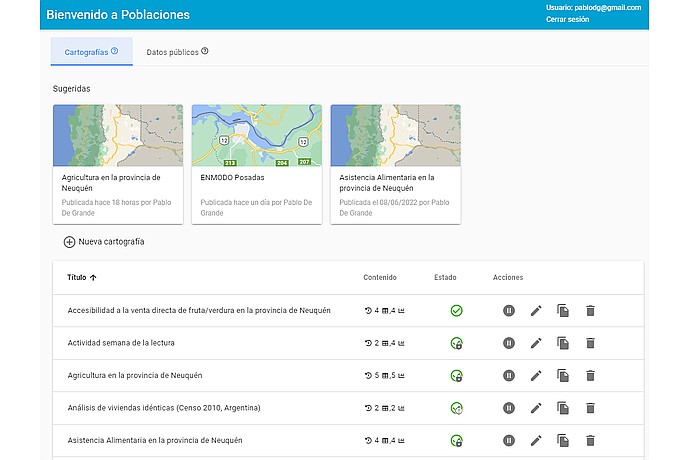Open Actividad semana de la lectura title
Viewport: 690px width, 460px height.
(x=121, y=343)
